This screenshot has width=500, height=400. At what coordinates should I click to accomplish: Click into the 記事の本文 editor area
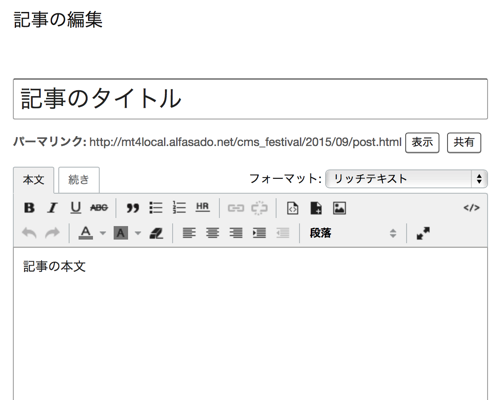pos(250,323)
